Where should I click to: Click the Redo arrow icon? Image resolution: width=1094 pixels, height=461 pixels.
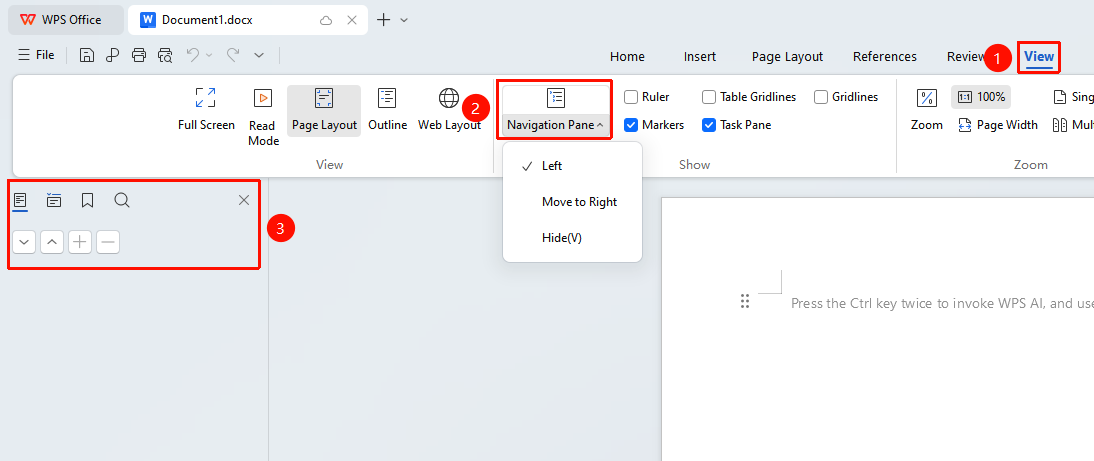[233, 54]
